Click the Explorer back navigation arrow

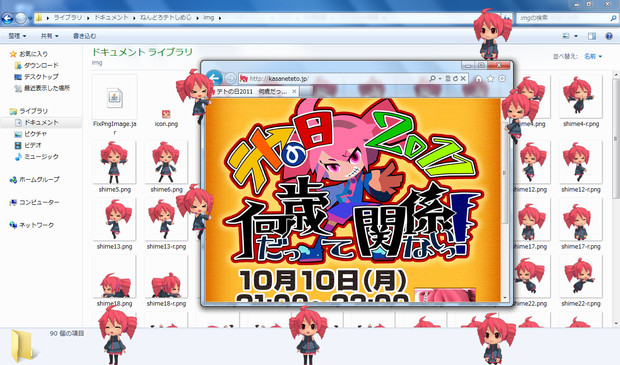(x=7, y=18)
